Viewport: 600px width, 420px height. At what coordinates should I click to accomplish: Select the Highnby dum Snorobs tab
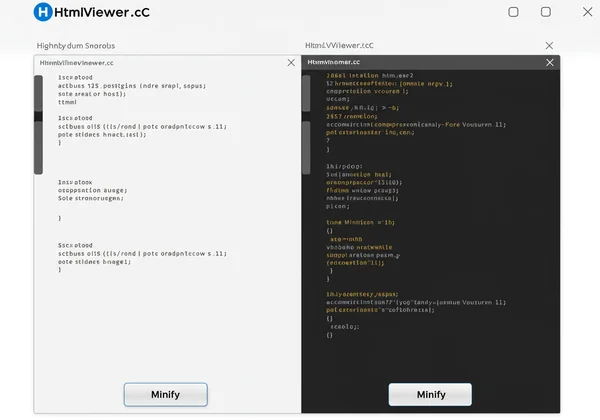point(76,46)
